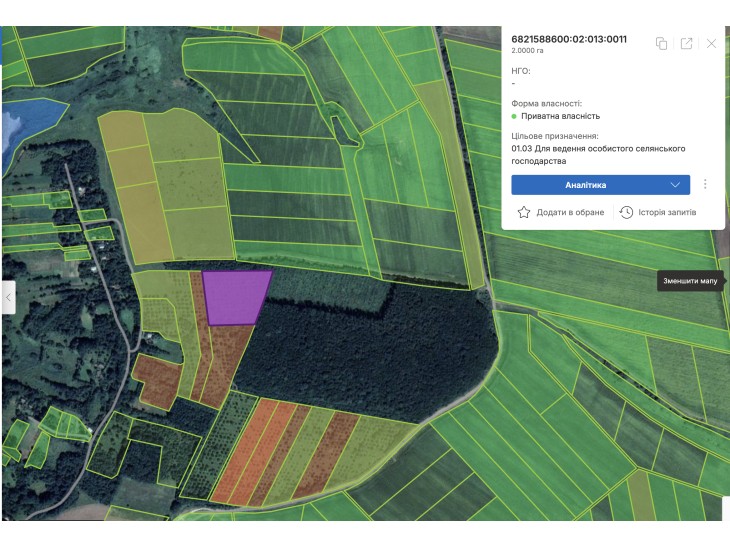Click Додати в обране label

click(570, 212)
